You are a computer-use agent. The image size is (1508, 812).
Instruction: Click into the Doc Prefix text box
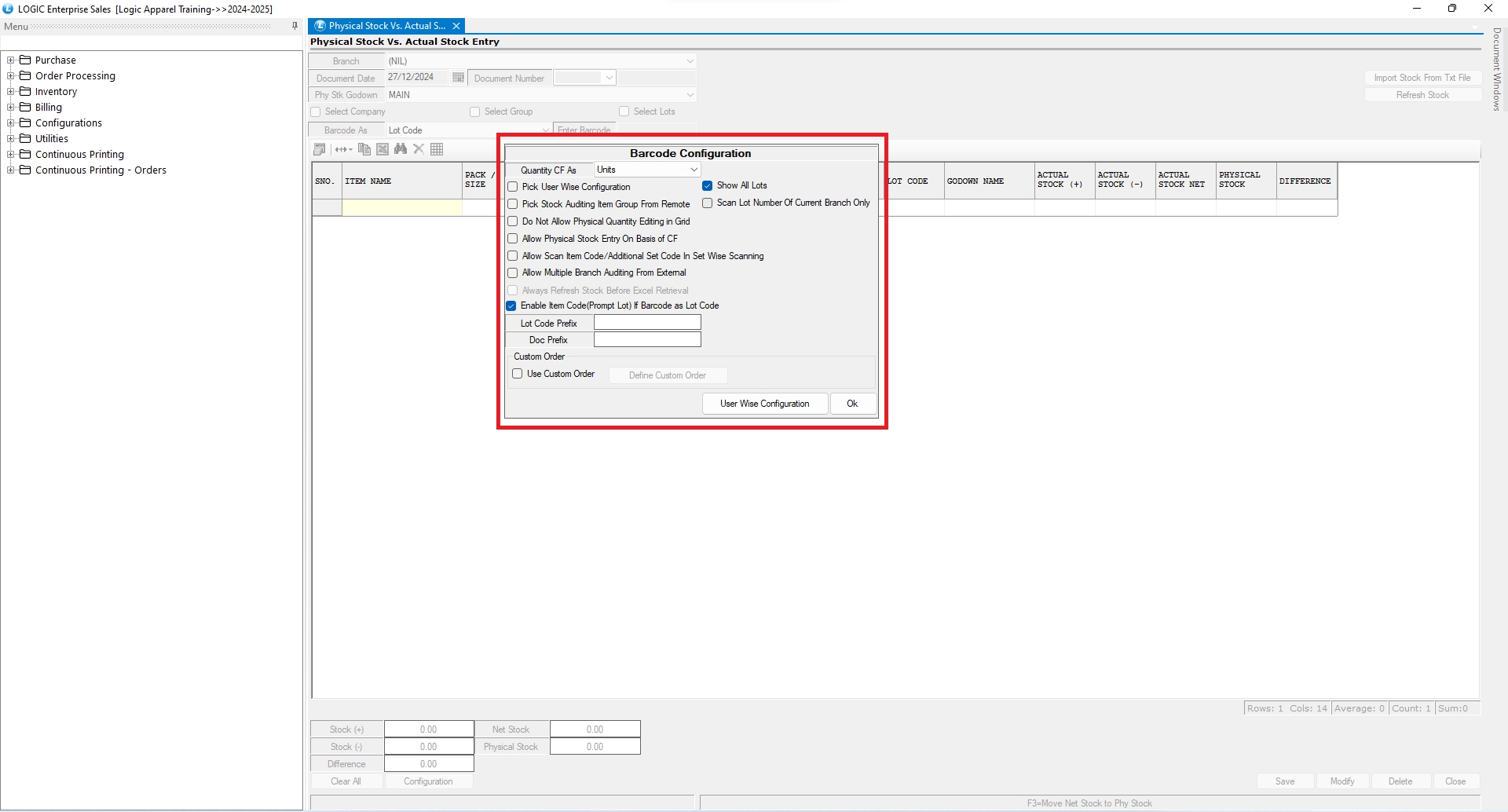(646, 340)
